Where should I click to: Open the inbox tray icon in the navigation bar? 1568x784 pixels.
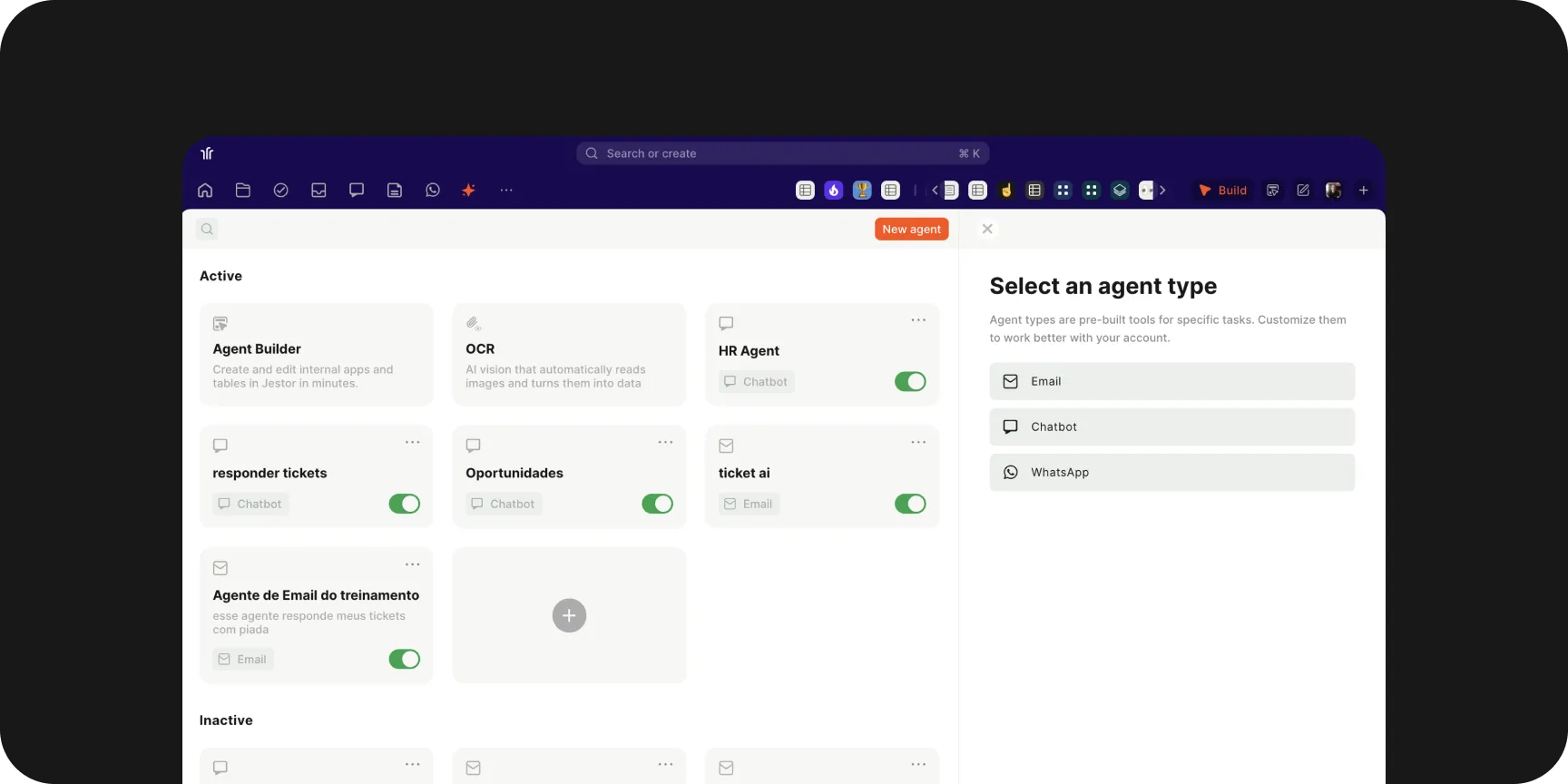tap(318, 190)
